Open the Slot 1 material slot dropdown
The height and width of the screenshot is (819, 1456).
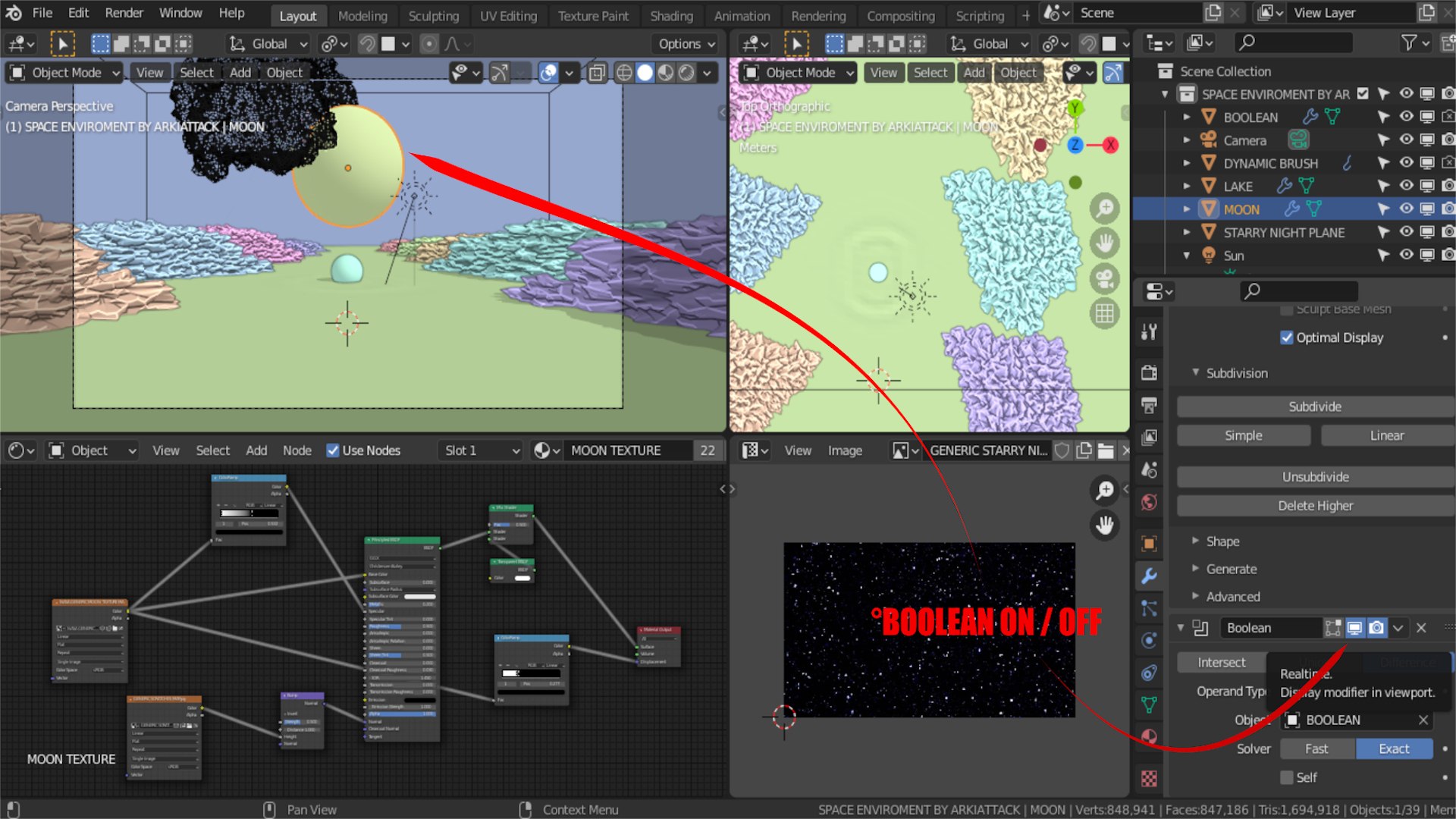tap(482, 450)
